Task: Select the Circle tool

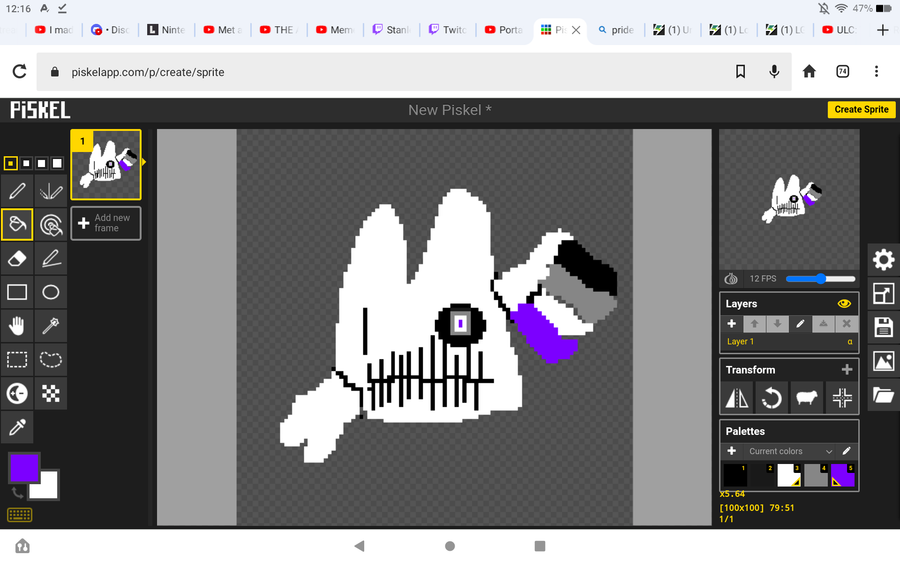Action: point(51,293)
